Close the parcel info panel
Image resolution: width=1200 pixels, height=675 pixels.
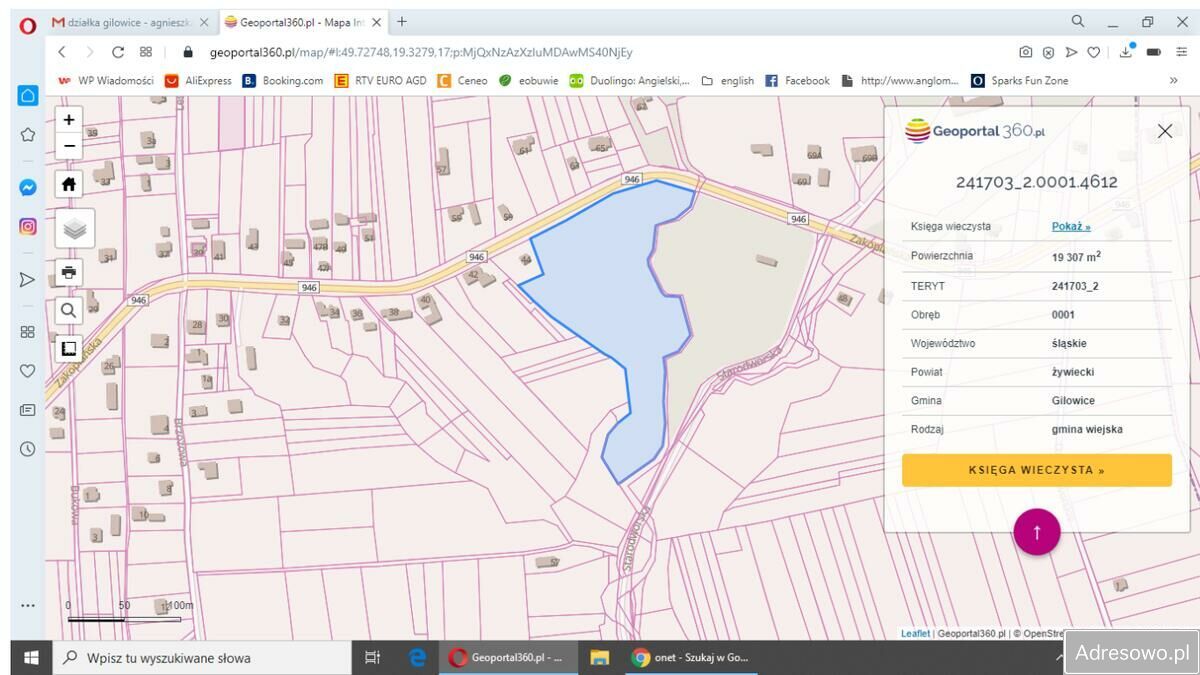(x=1164, y=131)
